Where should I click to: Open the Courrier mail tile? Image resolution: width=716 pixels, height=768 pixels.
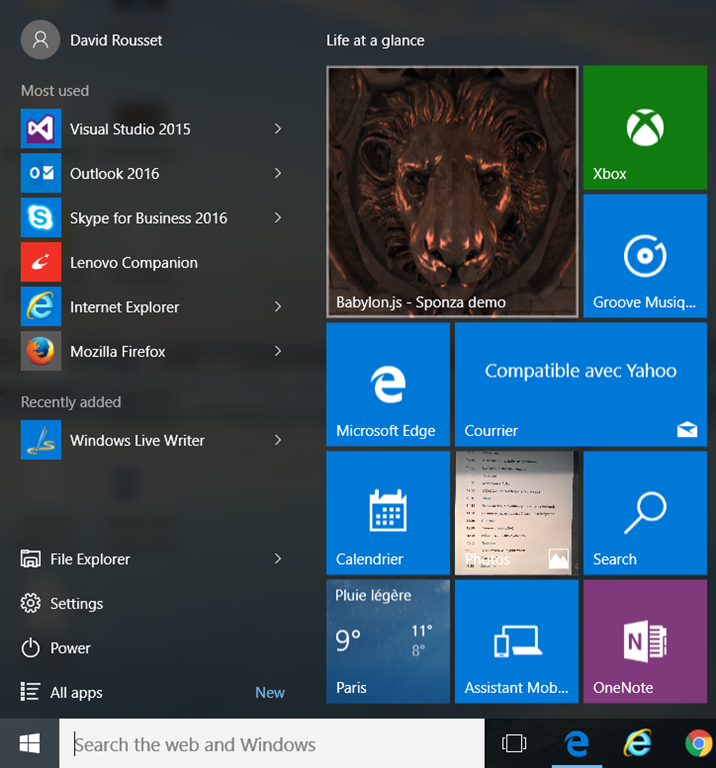581,384
